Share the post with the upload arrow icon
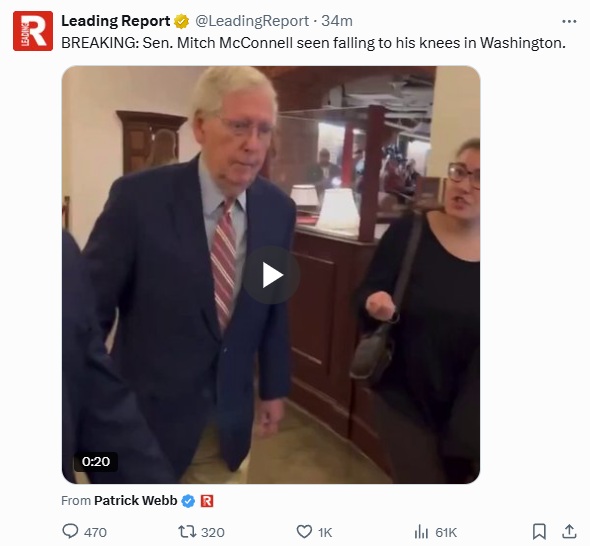This screenshot has width=590, height=546. pos(569,531)
